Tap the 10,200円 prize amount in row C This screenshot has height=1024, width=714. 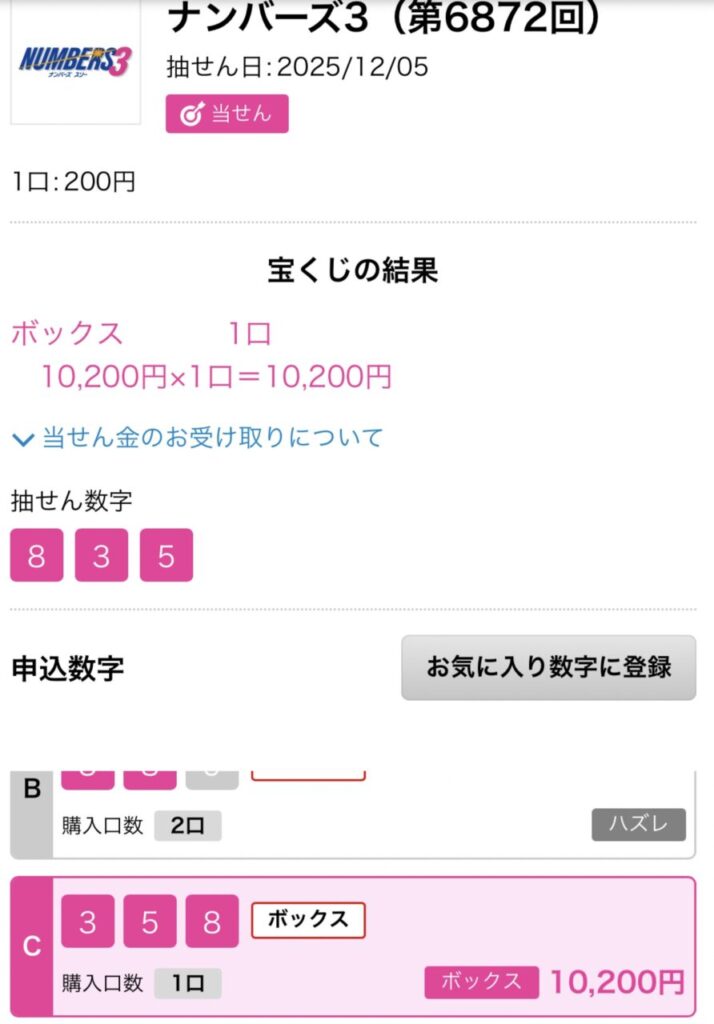617,982
